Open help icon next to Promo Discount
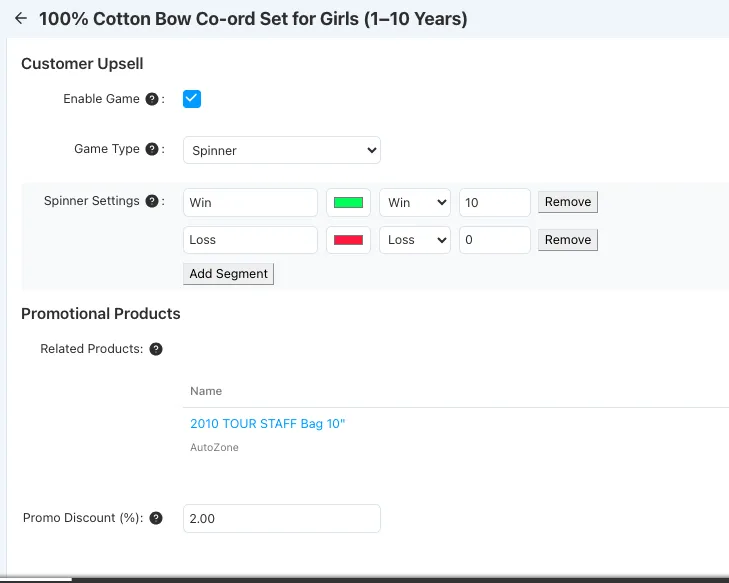This screenshot has height=583, width=729. [x=156, y=518]
